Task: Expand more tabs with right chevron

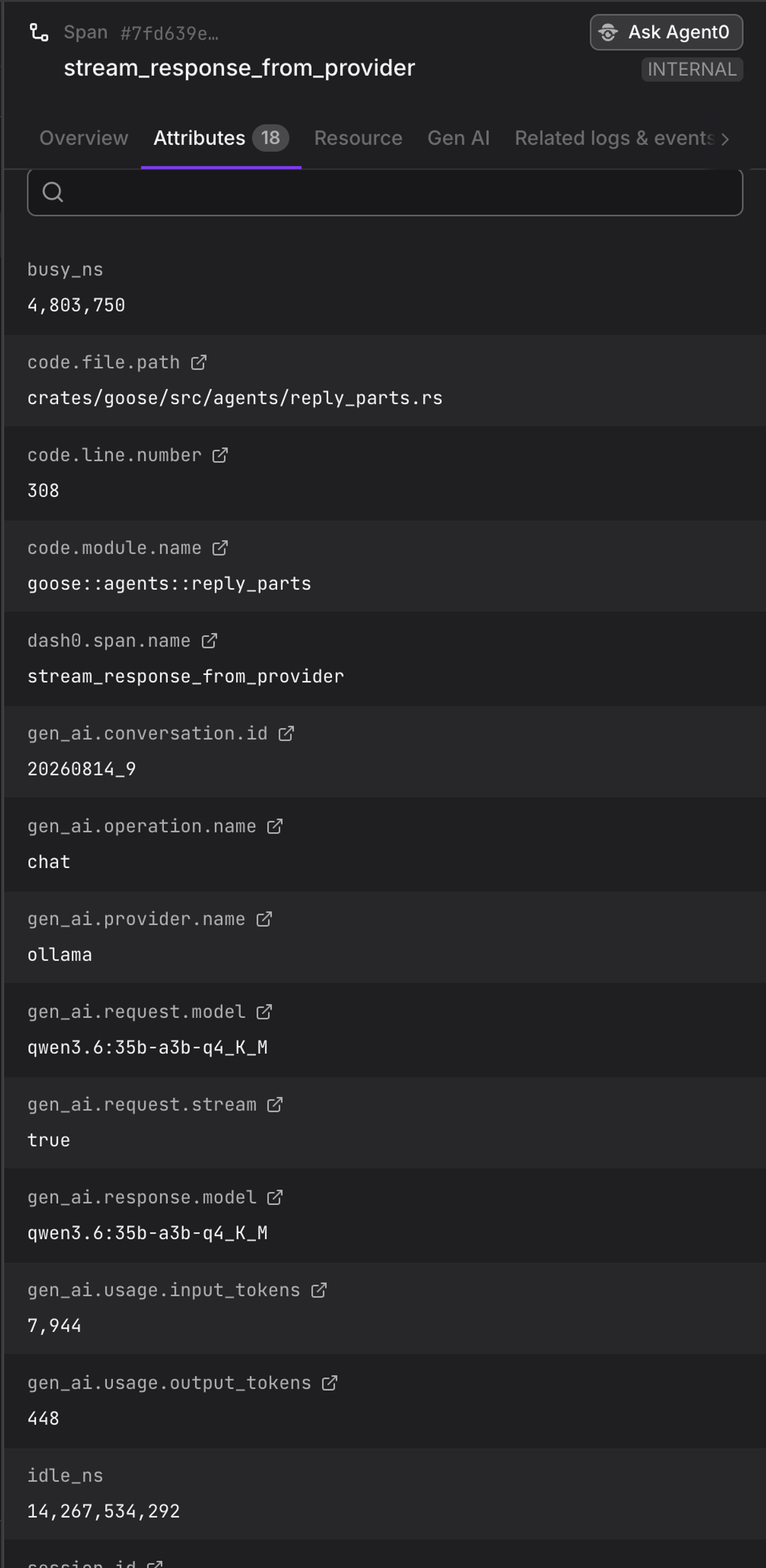Action: coord(725,139)
